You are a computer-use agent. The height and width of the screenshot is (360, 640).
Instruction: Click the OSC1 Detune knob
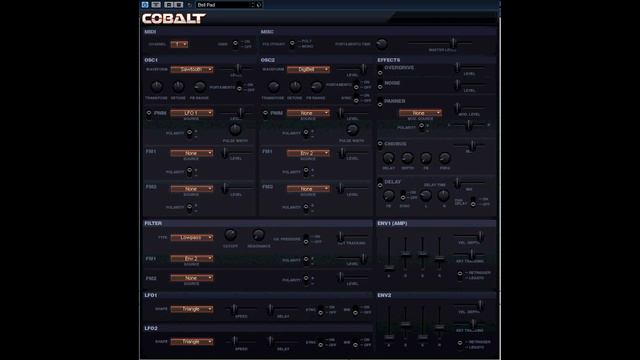pyautogui.click(x=178, y=86)
